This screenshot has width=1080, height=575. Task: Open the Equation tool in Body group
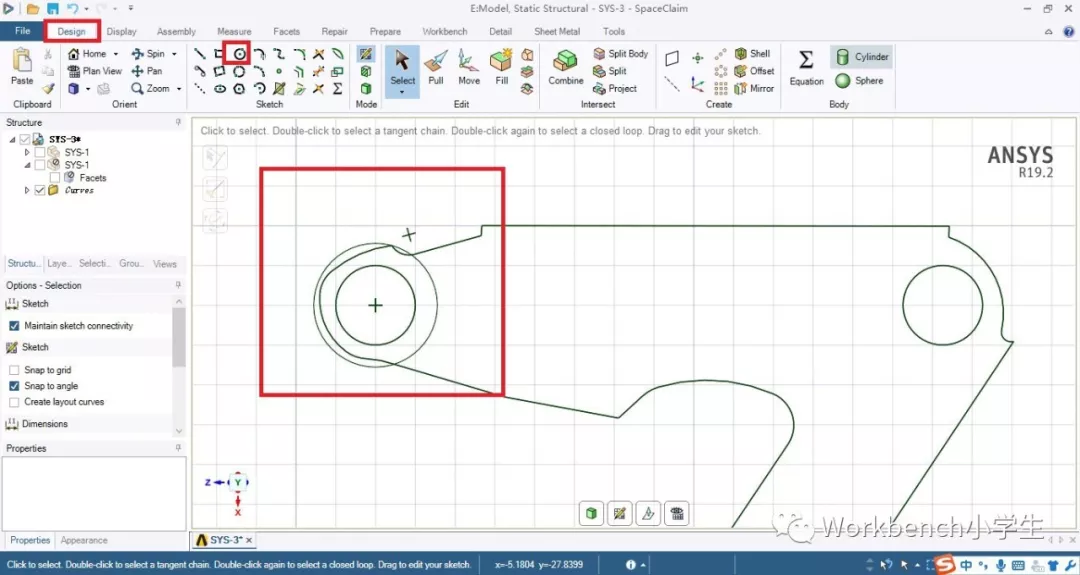[x=806, y=67]
